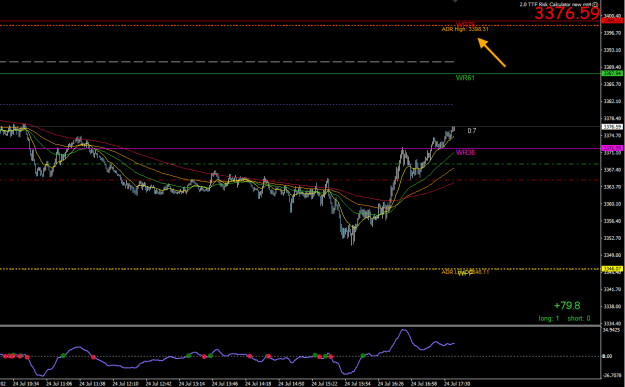This screenshot has height=387, width=625.
Task: Select the green dash-dot horizontal line
Action: 299,164
